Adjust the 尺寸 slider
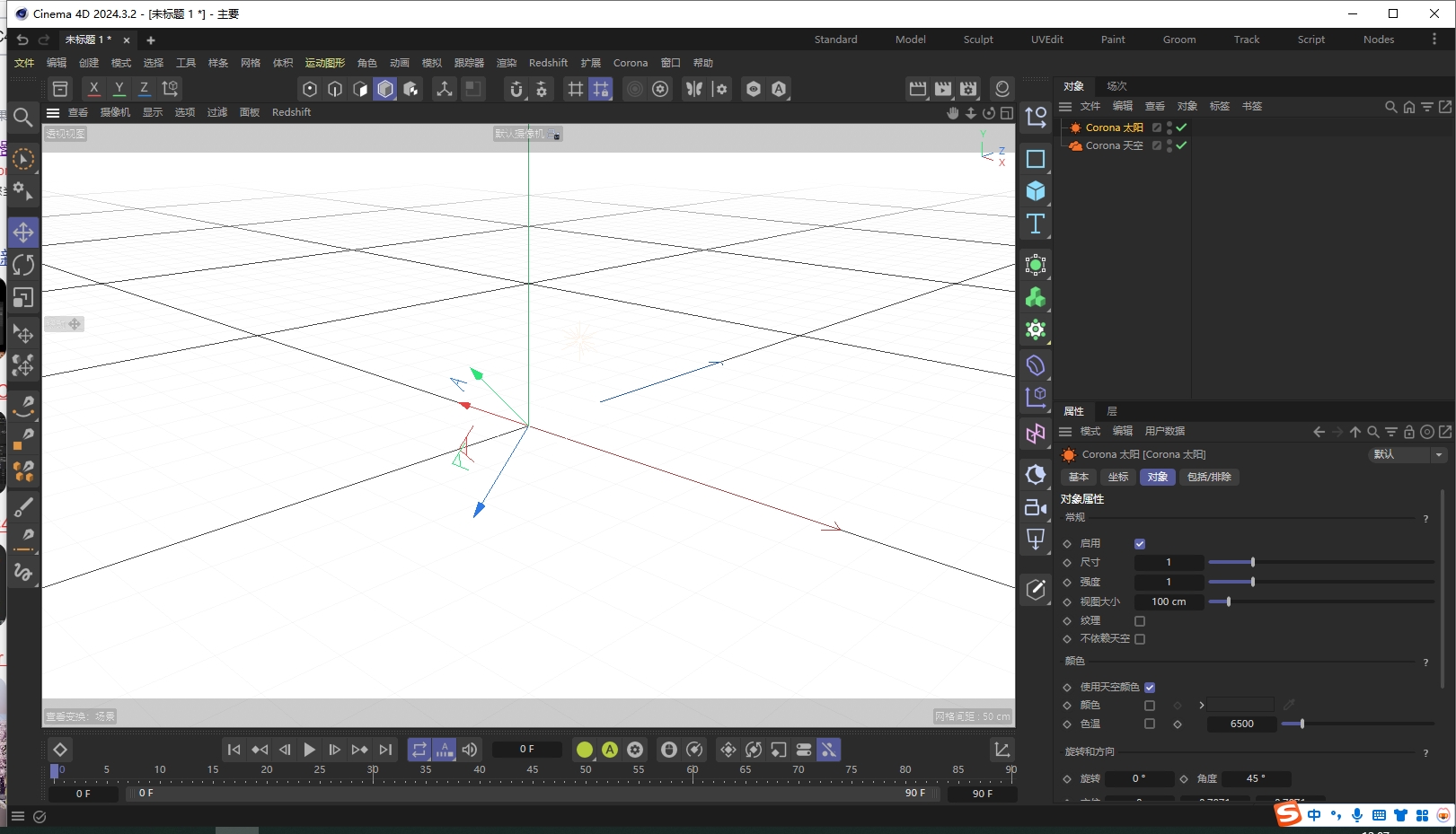Screen dimensions: 1456x834 pos(1321,563)
